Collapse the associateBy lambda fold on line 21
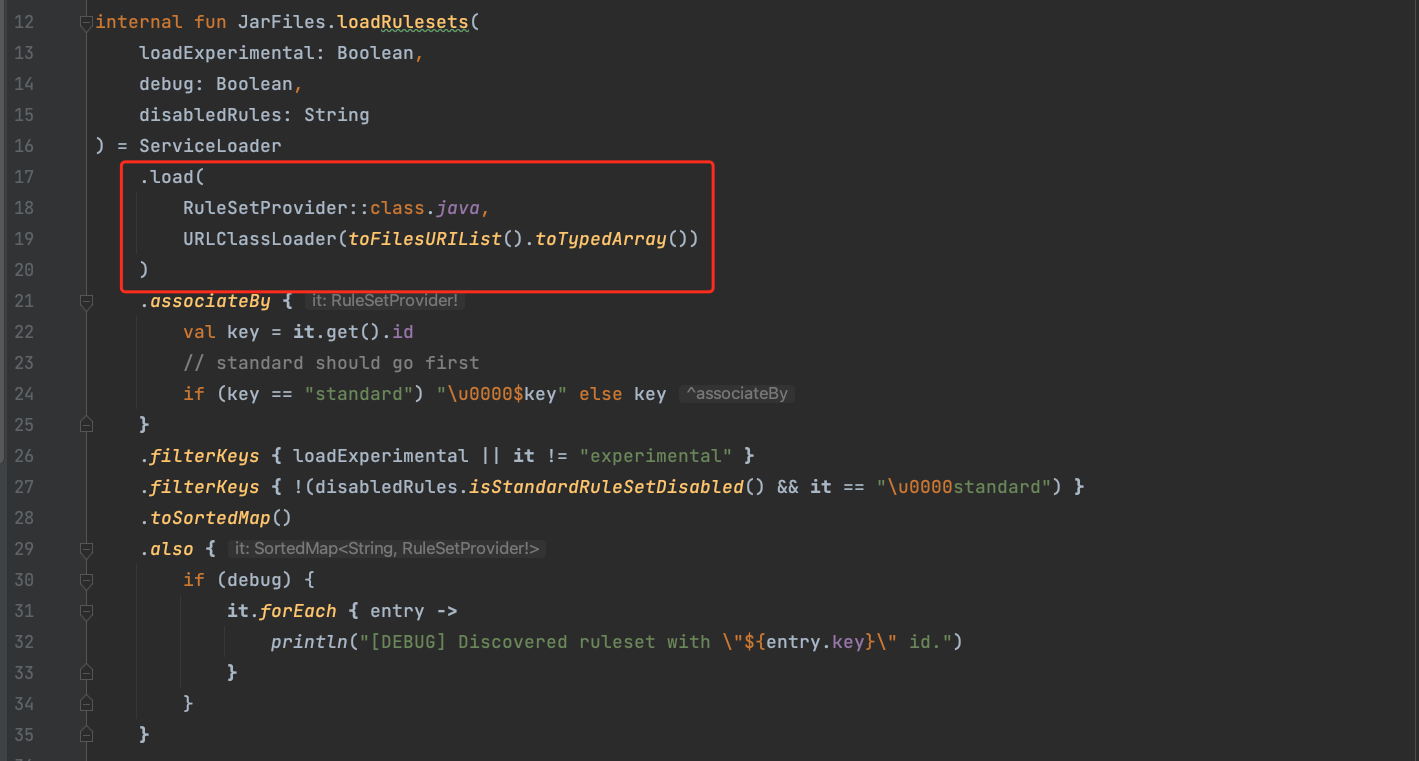 (86, 301)
